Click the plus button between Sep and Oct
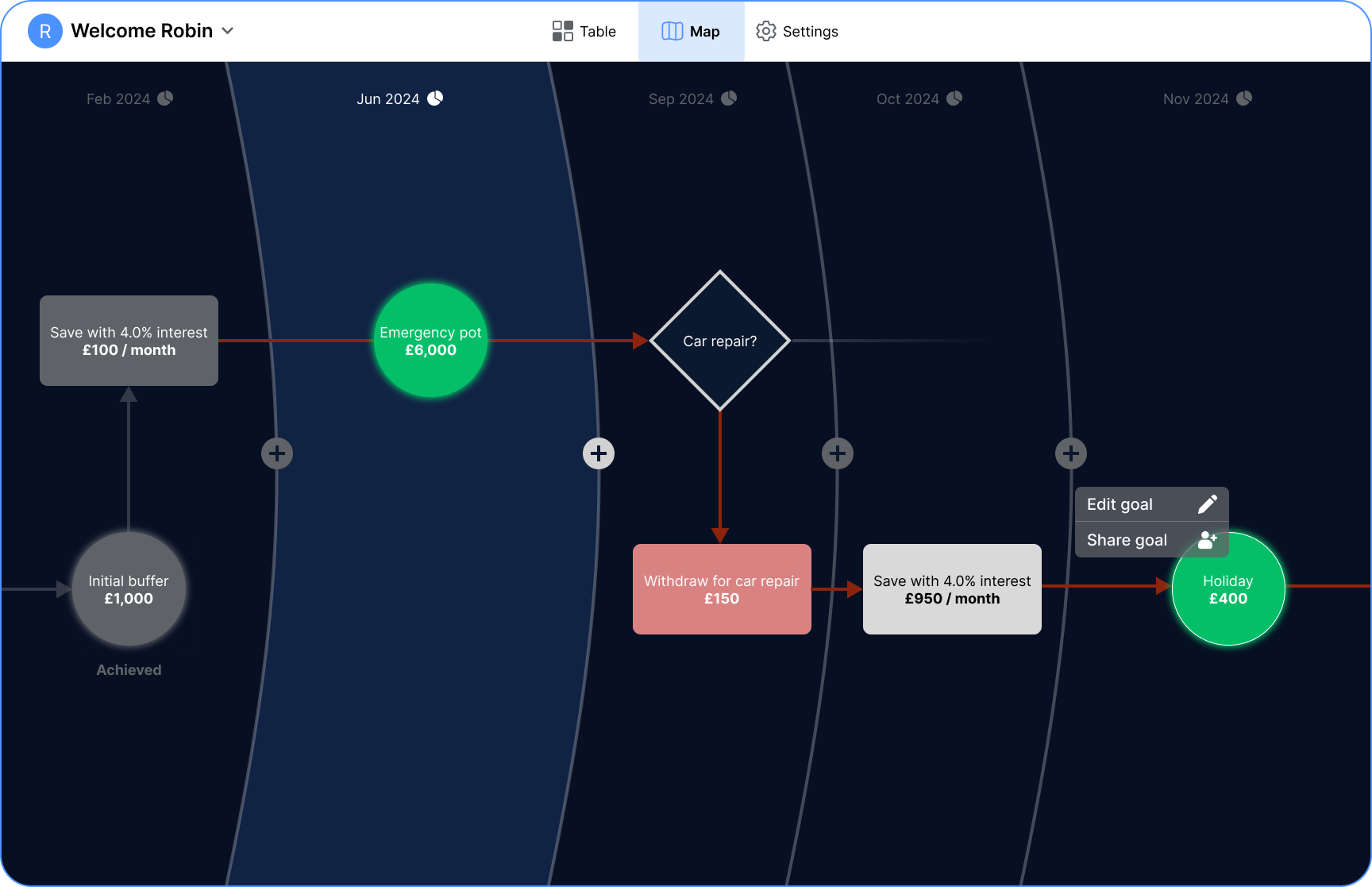Image resolution: width=1372 pixels, height=887 pixels. [838, 453]
